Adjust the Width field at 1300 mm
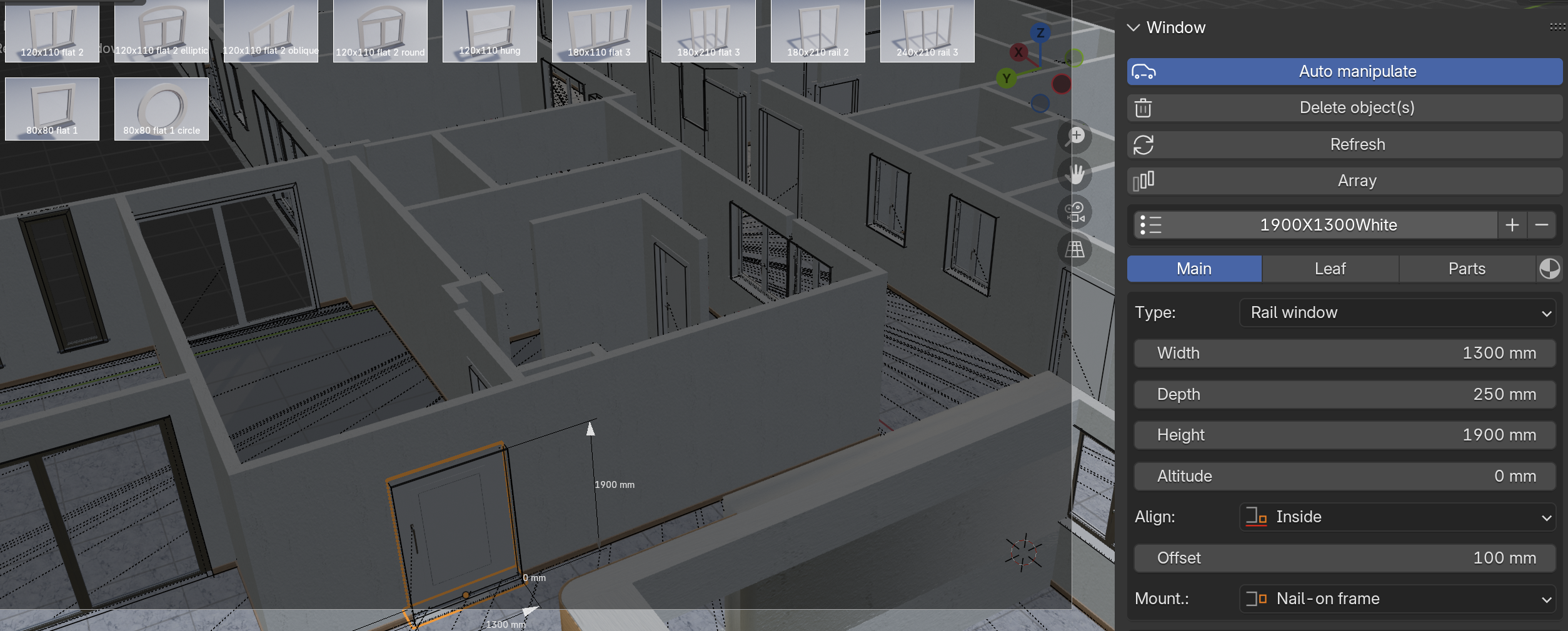 click(1345, 354)
